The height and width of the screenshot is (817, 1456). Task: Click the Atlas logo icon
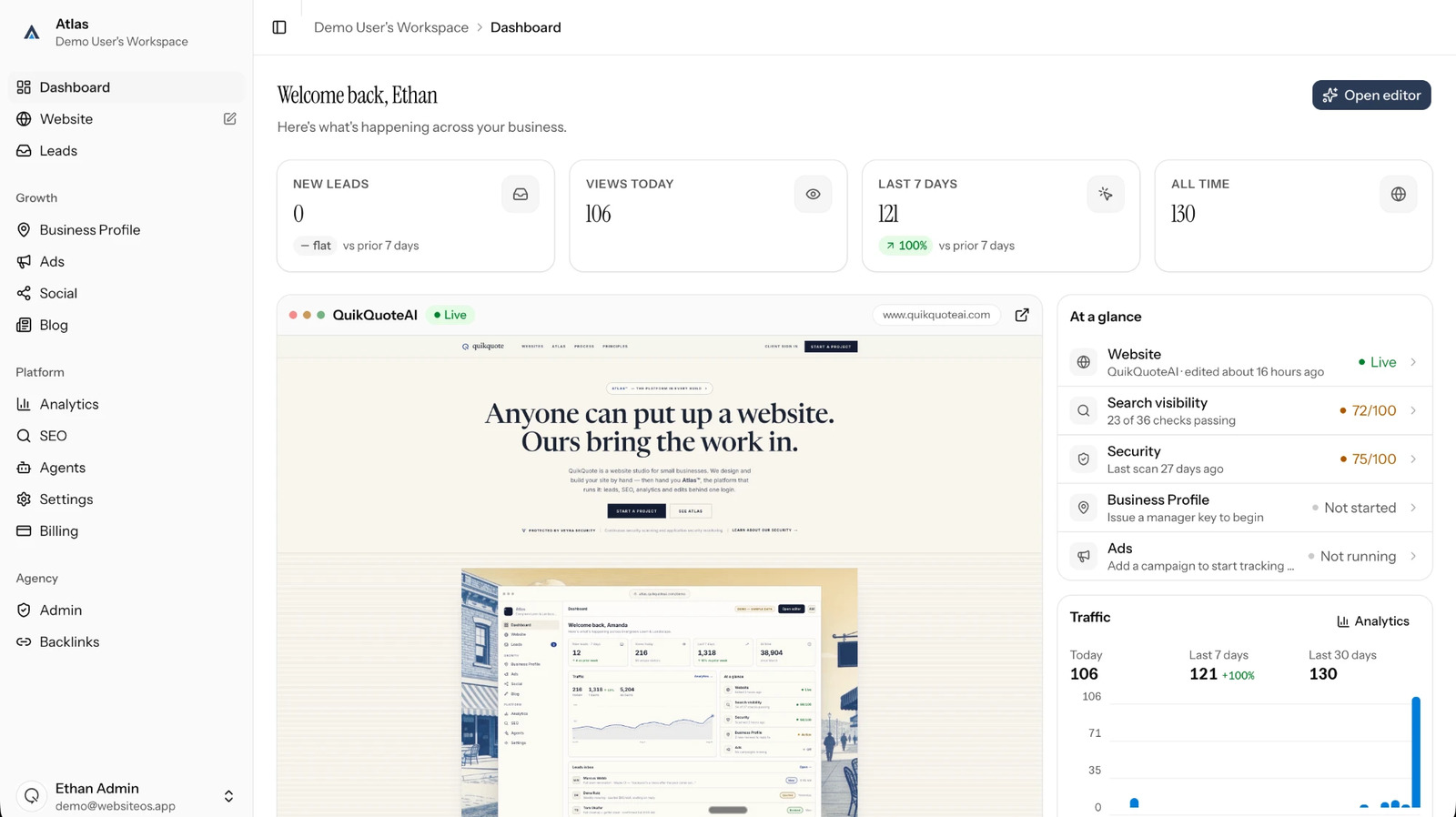click(x=32, y=33)
